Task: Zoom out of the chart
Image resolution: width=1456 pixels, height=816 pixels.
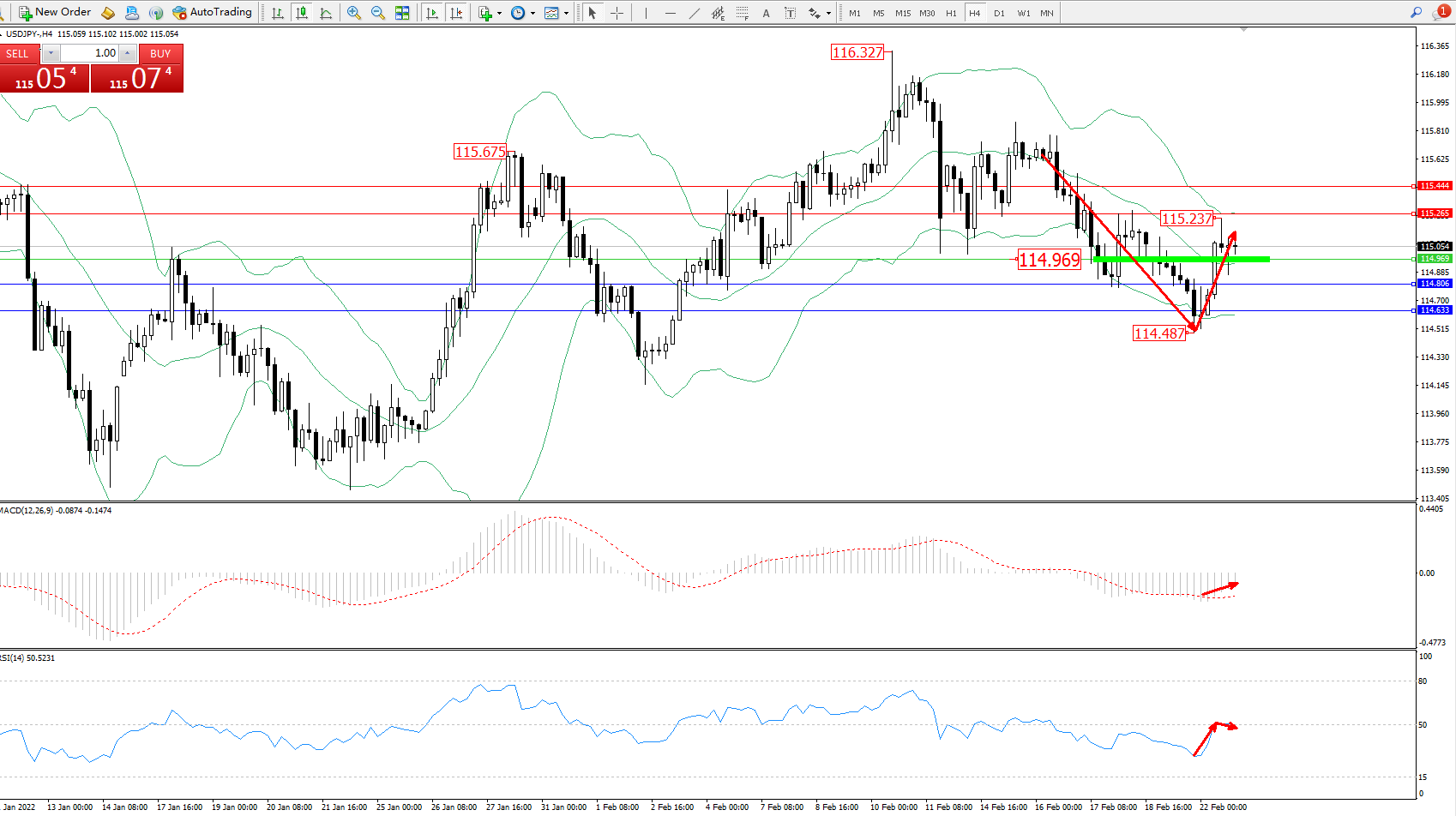Action: click(x=377, y=13)
